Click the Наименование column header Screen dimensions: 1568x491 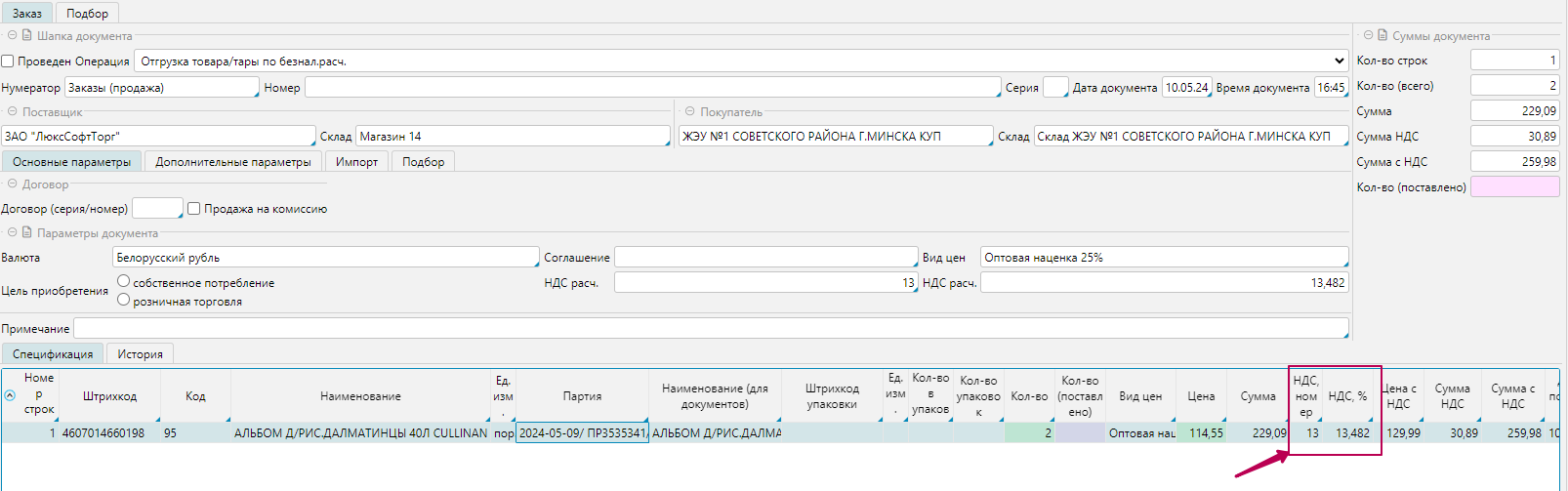coord(360,396)
